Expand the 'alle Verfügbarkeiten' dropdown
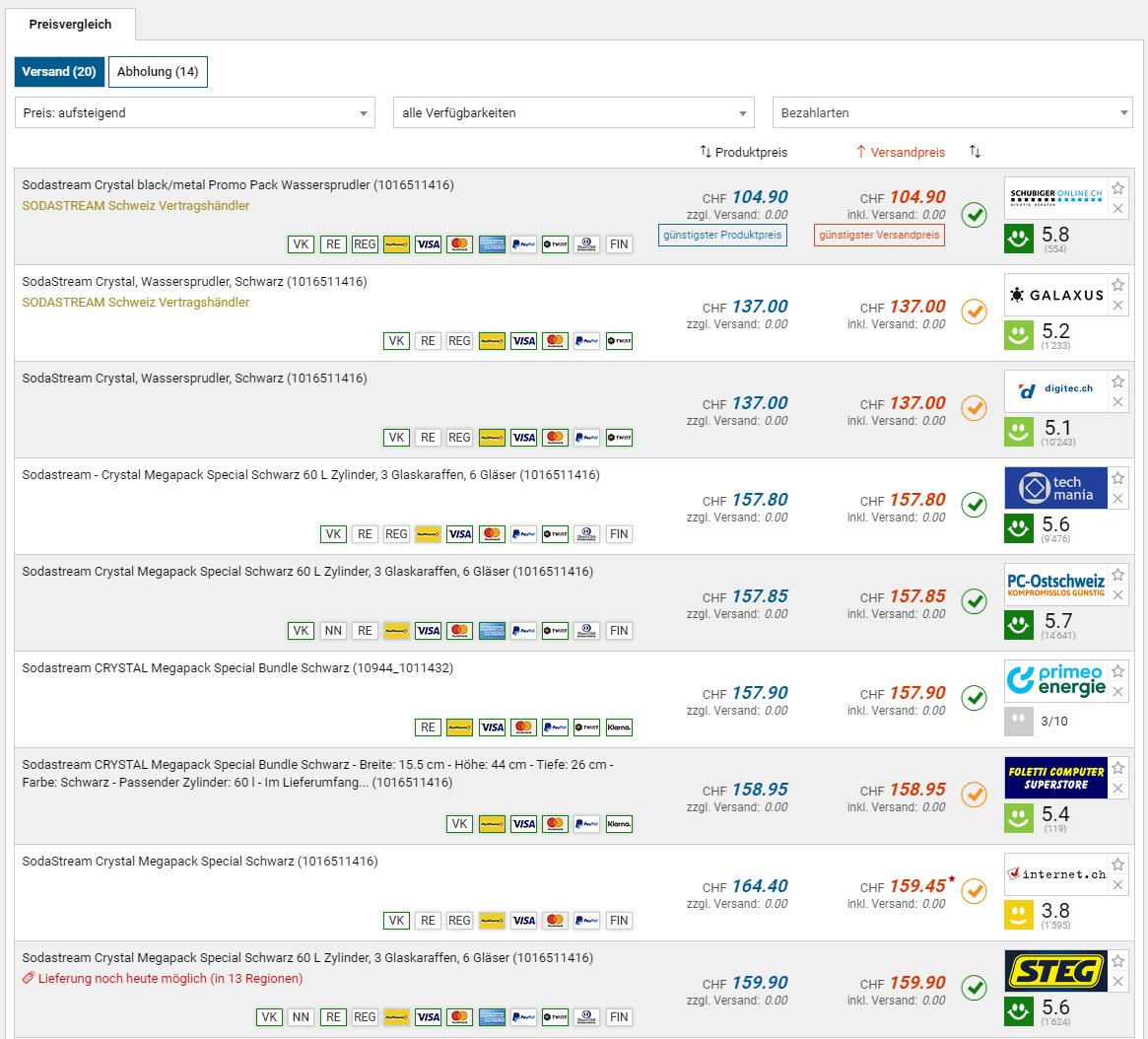Image resolution: width=1148 pixels, height=1039 pixels. tap(574, 113)
